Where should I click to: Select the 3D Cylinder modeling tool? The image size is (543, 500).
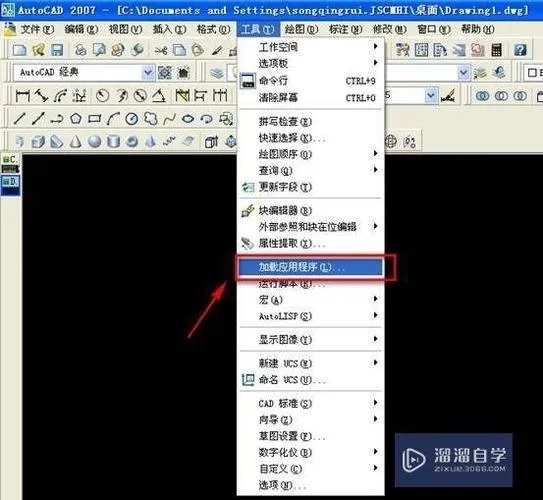114,142
